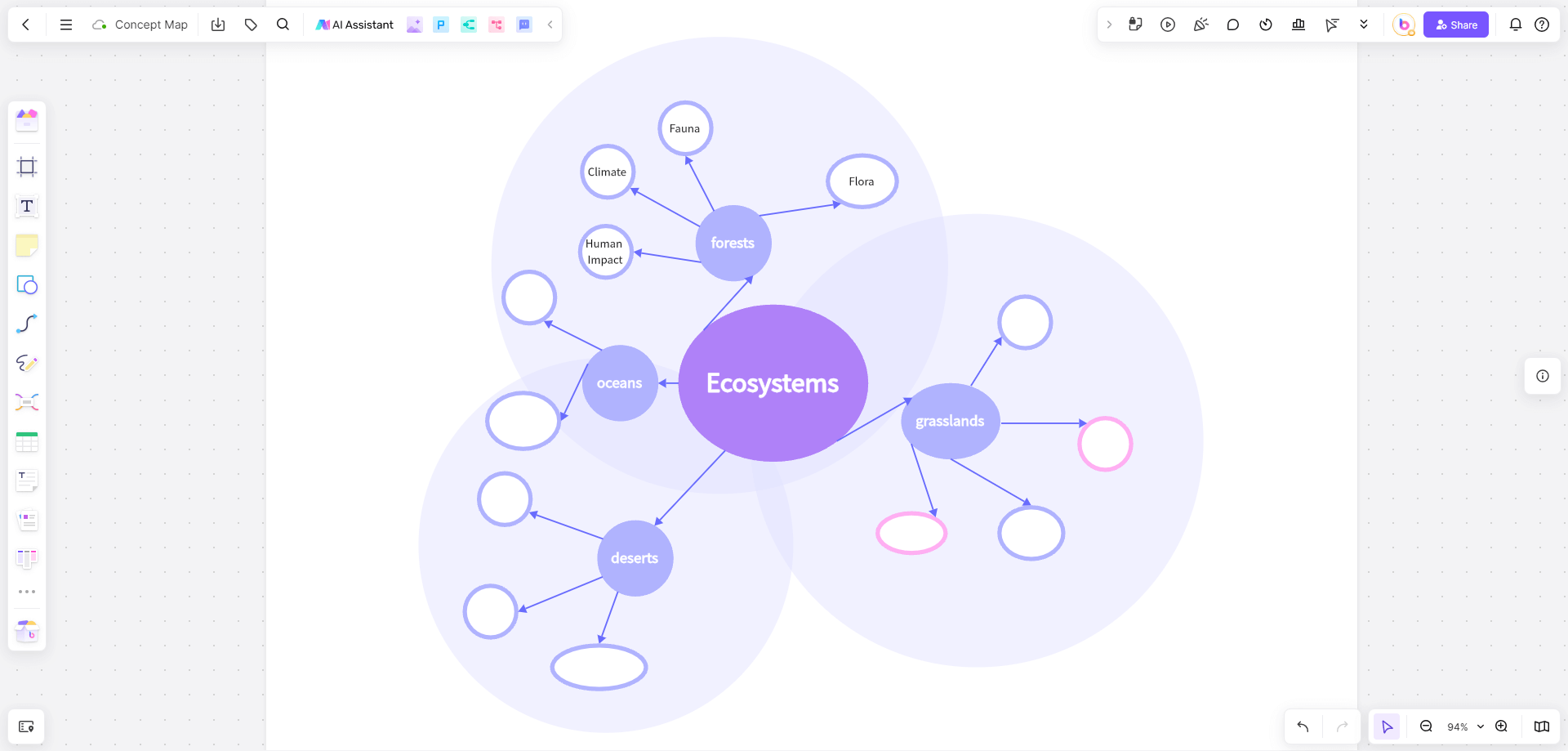The image size is (1568, 751).
Task: Open the pages panel icon at bottom-left
Action: (26, 726)
